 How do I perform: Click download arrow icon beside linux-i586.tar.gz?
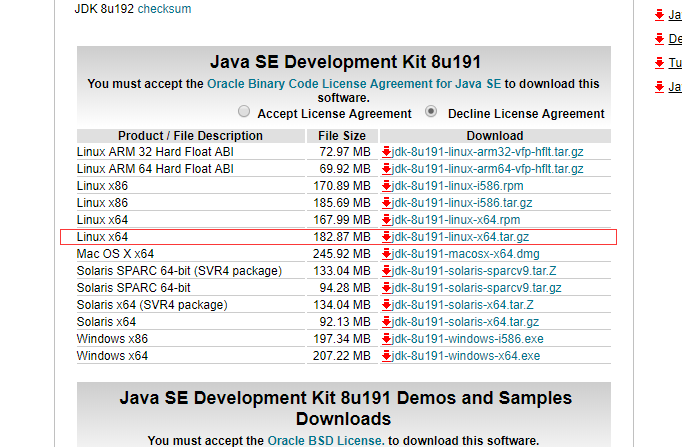coord(386,203)
